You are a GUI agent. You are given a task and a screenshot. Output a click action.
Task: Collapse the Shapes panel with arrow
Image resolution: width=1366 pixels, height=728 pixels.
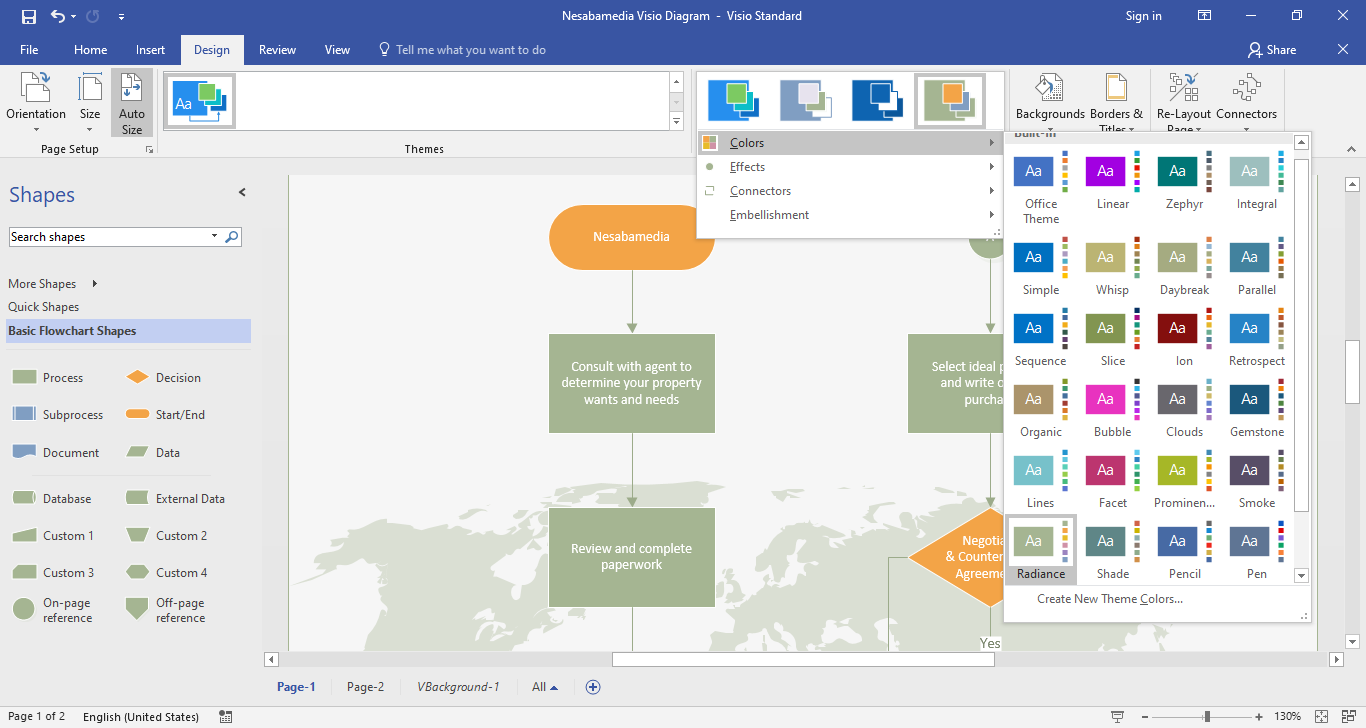[242, 193]
